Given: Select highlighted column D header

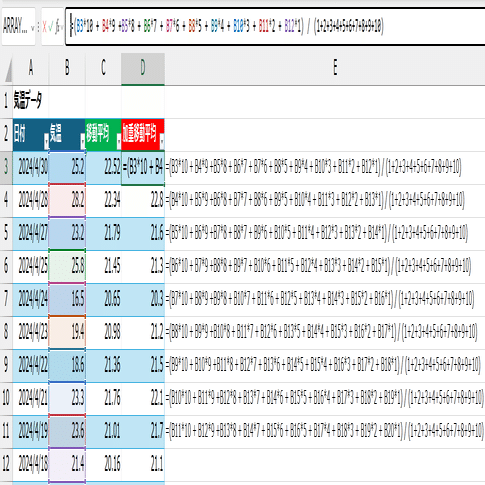Looking at the screenshot, I should (x=143, y=68).
